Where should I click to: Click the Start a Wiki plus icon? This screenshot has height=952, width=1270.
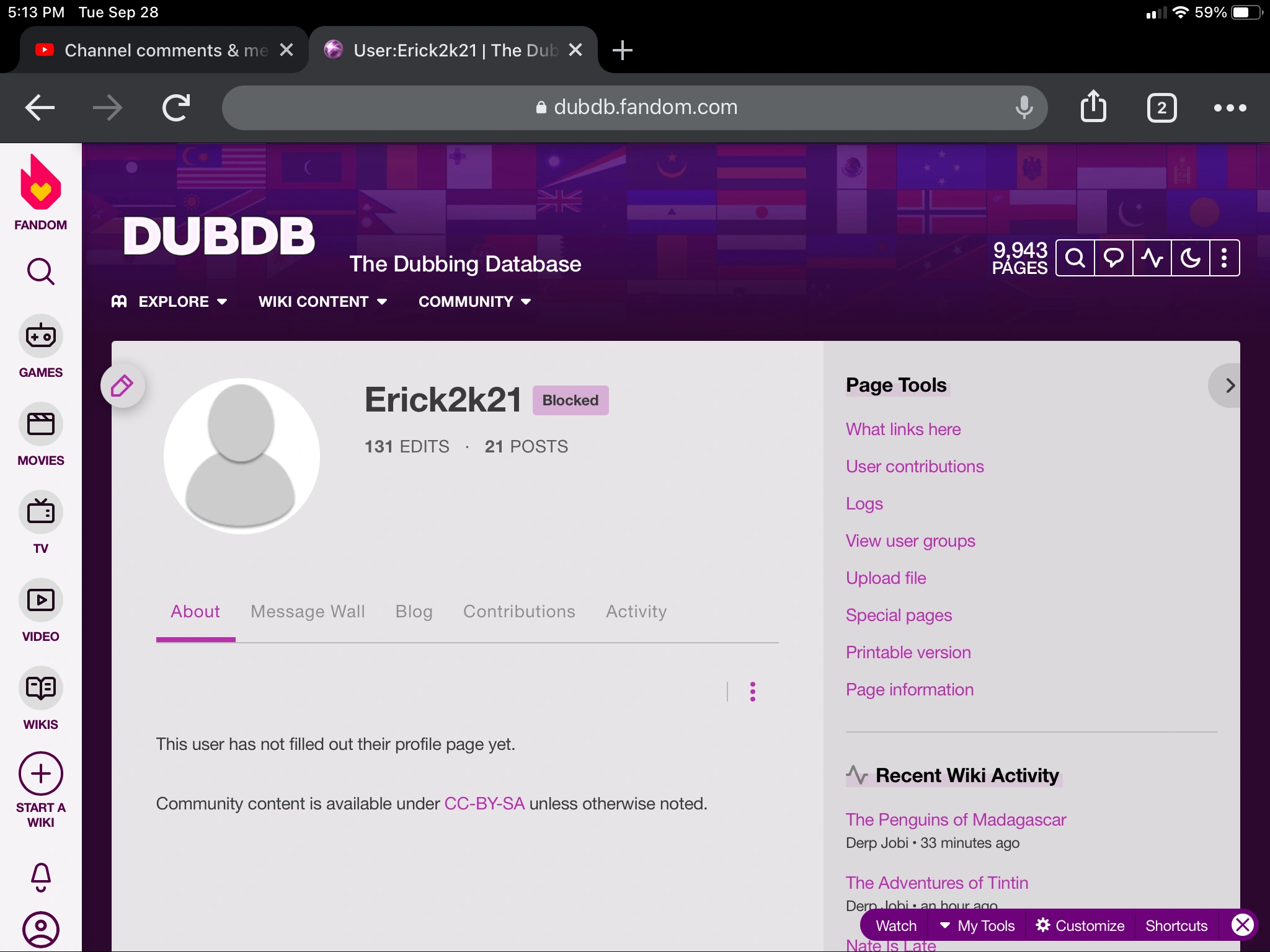click(40, 773)
